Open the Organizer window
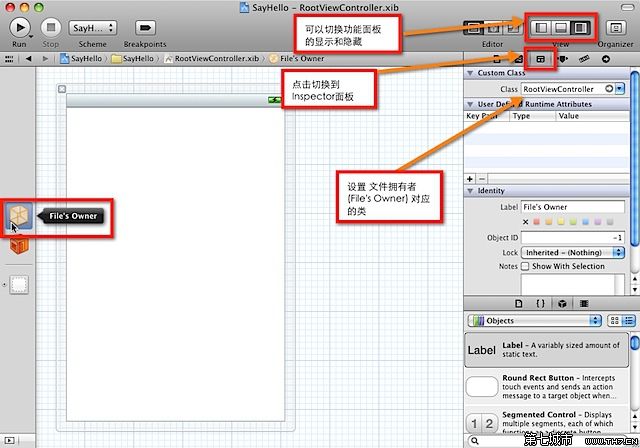The height and width of the screenshot is (448, 640). [x=616, y=28]
